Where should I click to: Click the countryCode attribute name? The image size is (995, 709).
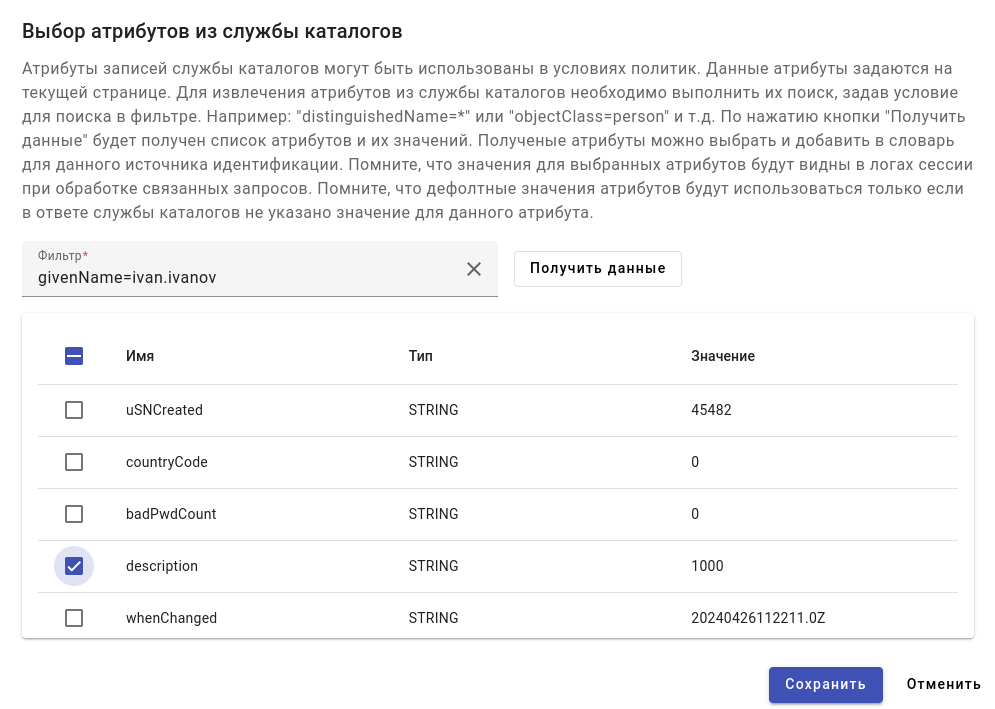166,462
